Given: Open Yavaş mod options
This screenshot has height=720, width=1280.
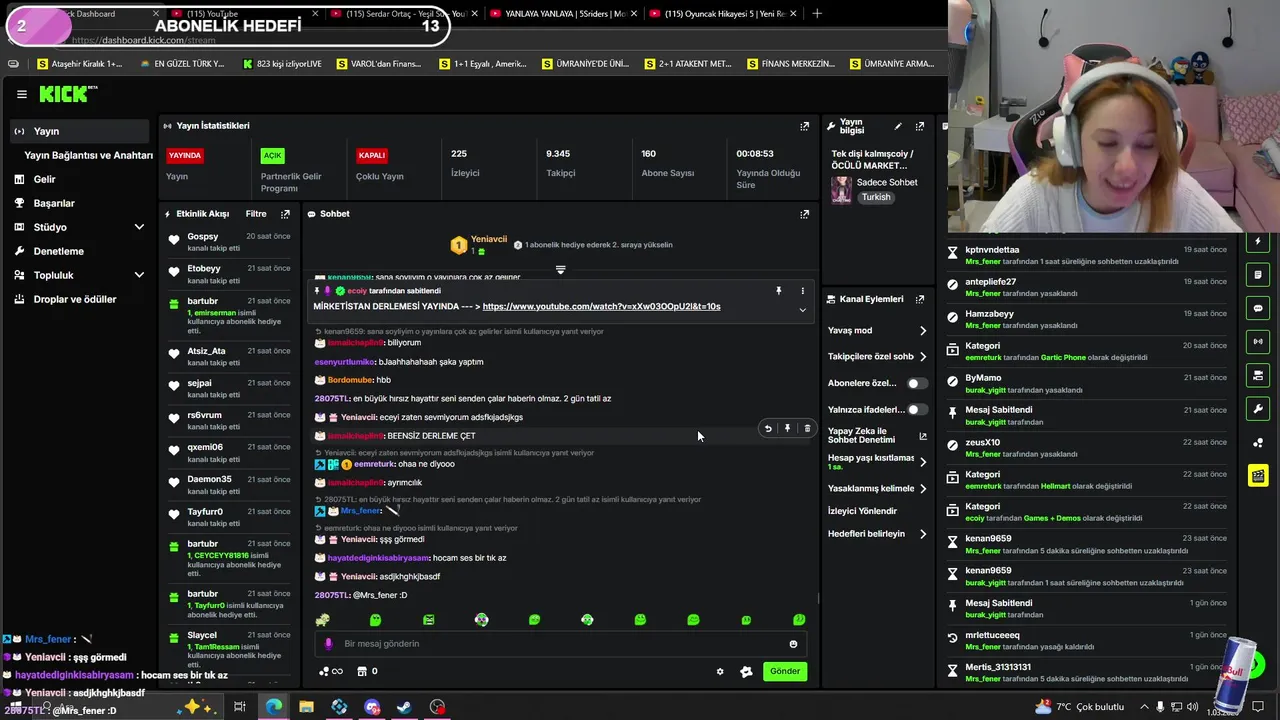Looking at the screenshot, I should tap(877, 330).
